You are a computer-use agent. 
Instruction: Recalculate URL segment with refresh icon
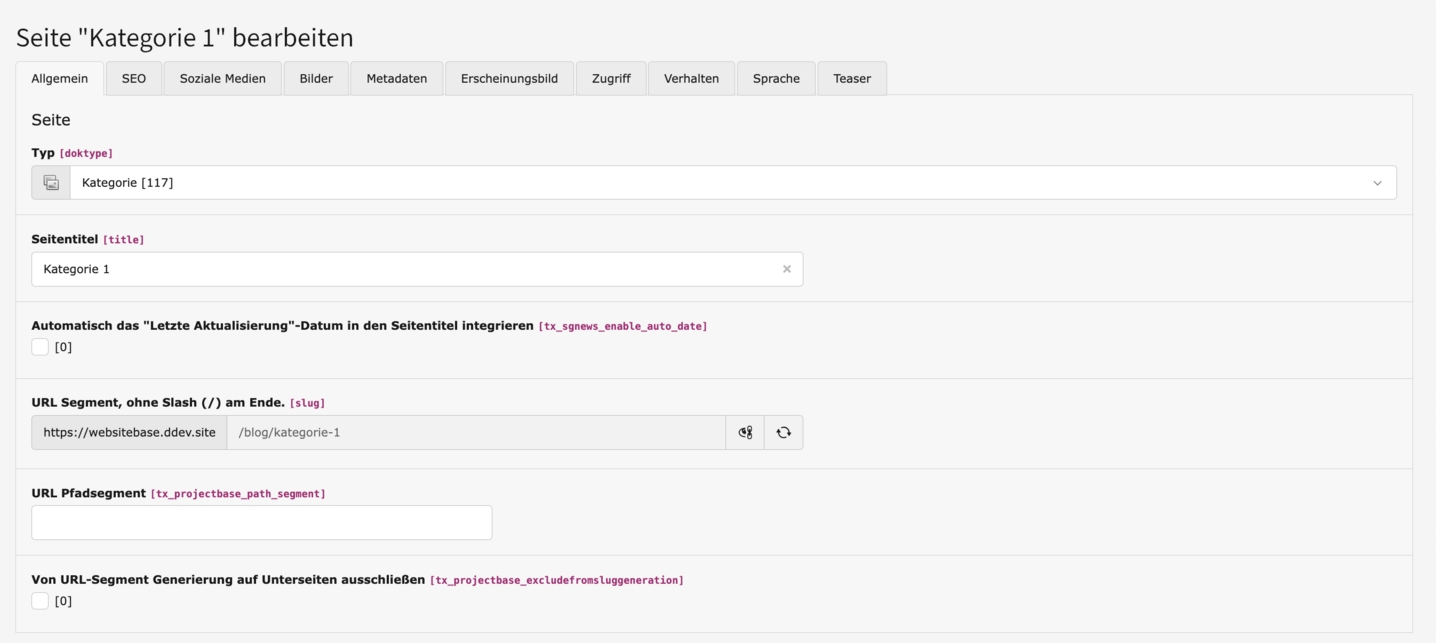(x=783, y=433)
